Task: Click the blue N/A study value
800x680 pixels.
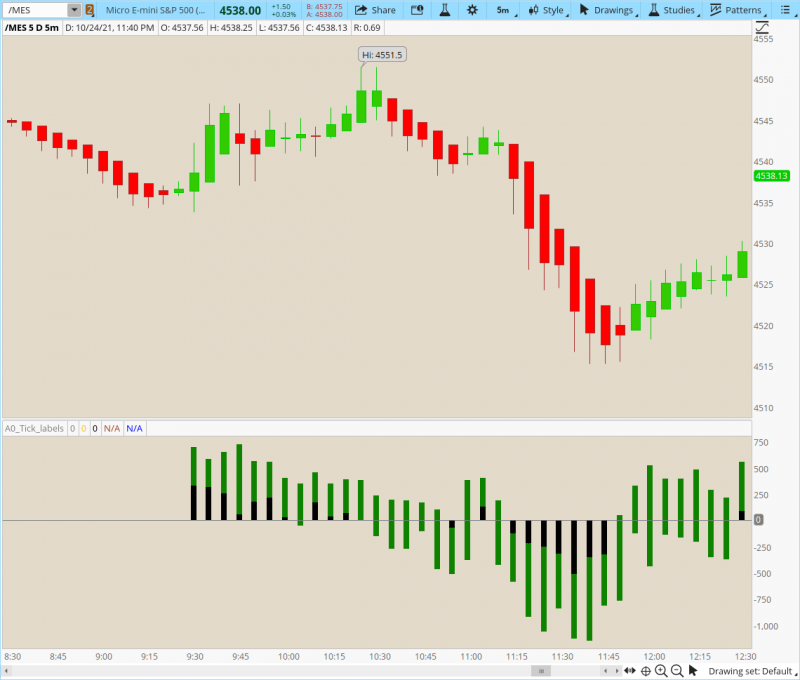Action: (134, 429)
